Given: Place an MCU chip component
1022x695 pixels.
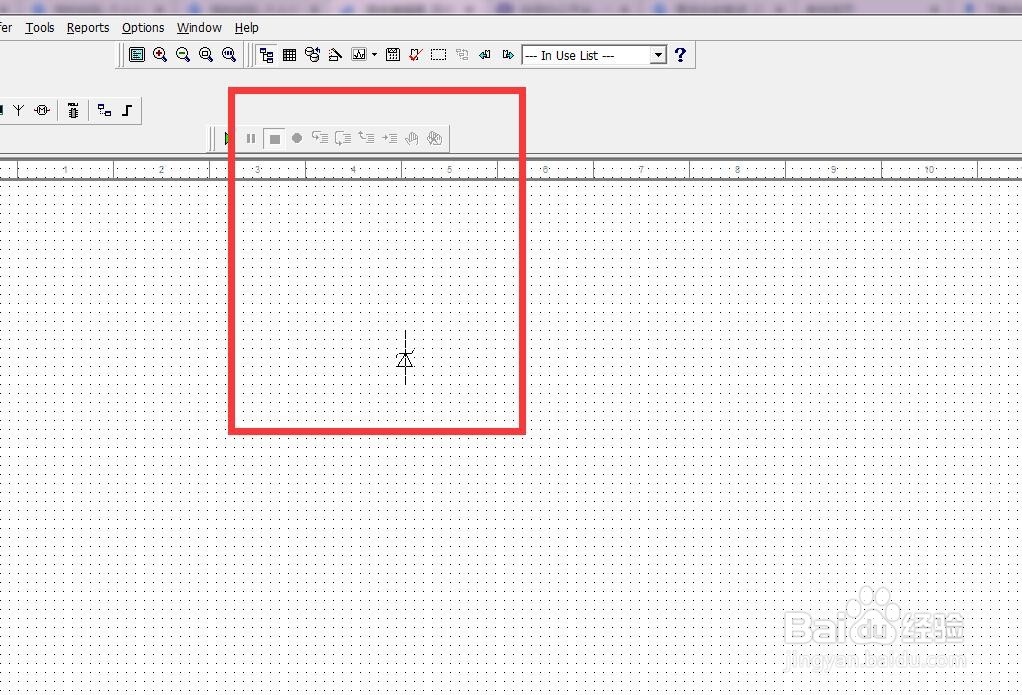Looking at the screenshot, I should tap(73, 110).
